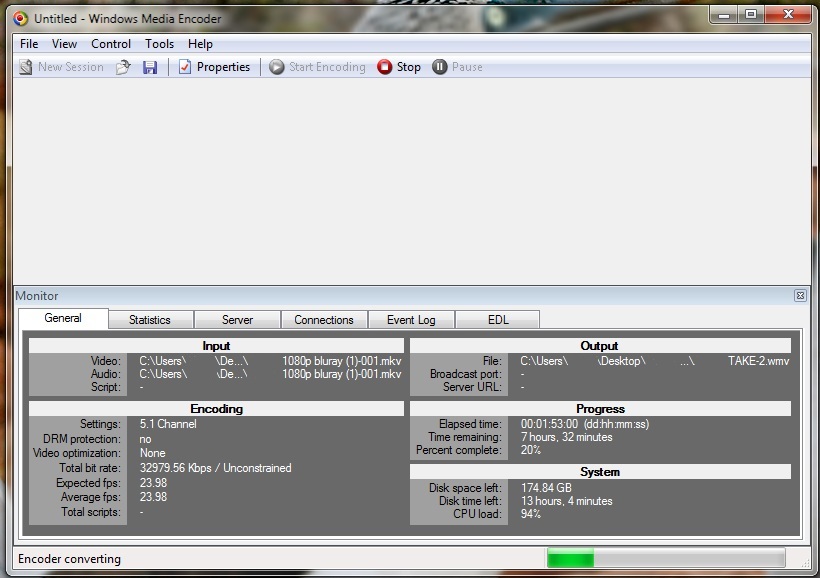Switch to the EDL tab
The image size is (820, 578).
click(498, 320)
